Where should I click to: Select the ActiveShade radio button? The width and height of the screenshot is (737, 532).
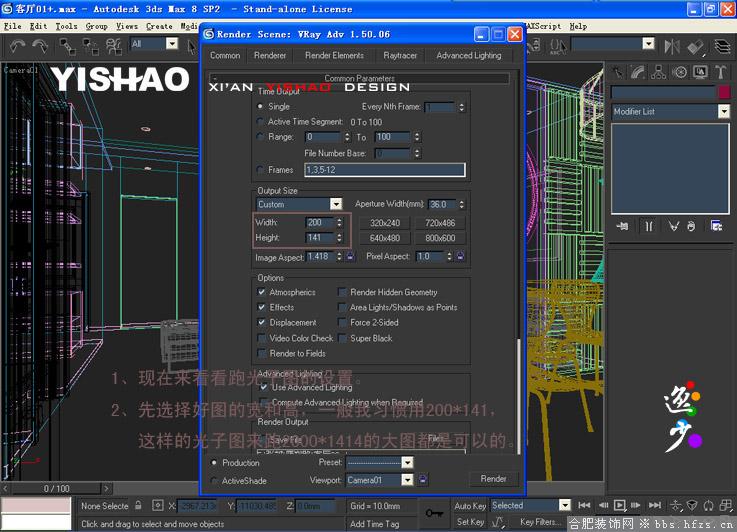pyautogui.click(x=215, y=481)
